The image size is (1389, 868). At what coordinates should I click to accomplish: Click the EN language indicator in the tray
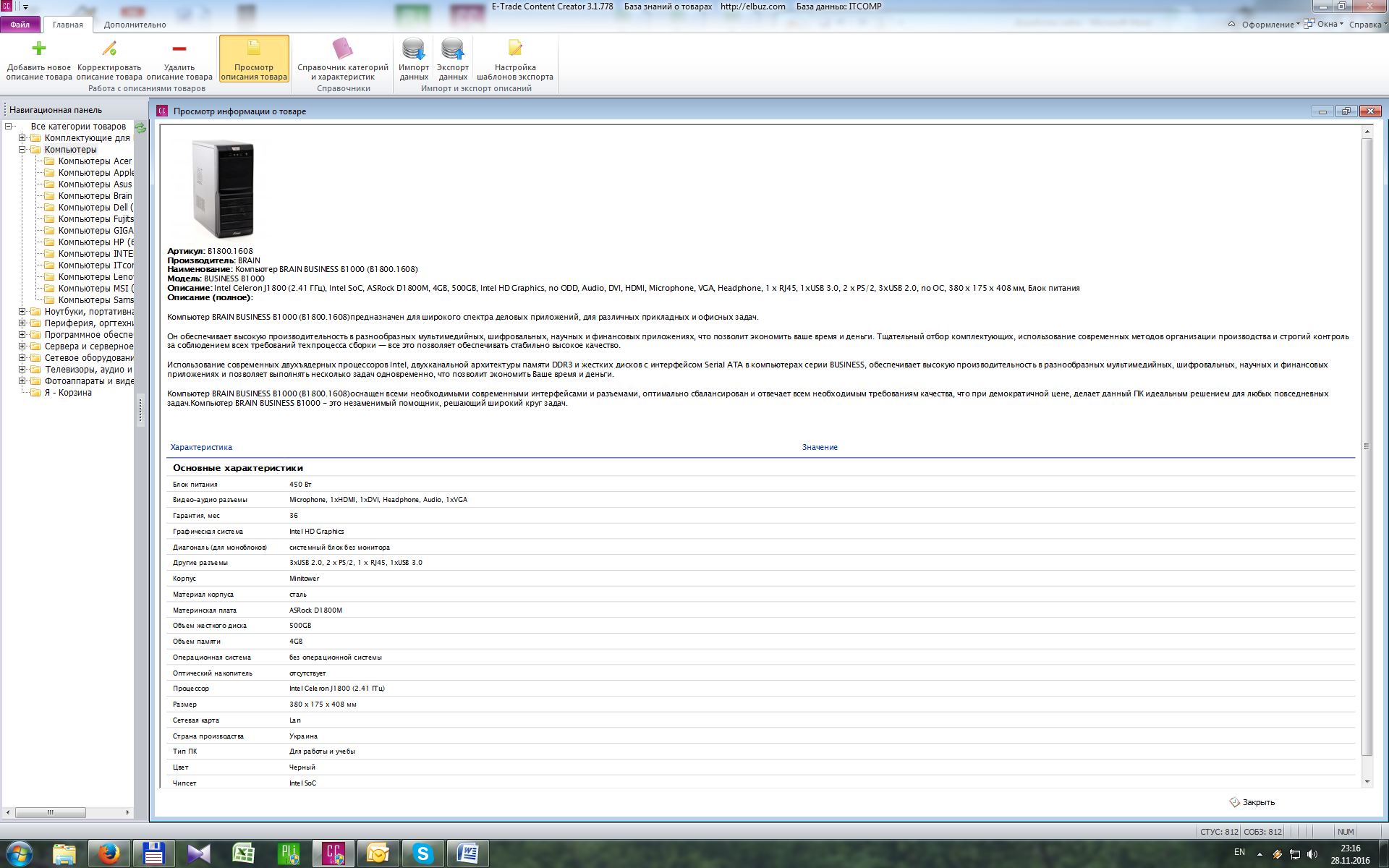click(1239, 852)
